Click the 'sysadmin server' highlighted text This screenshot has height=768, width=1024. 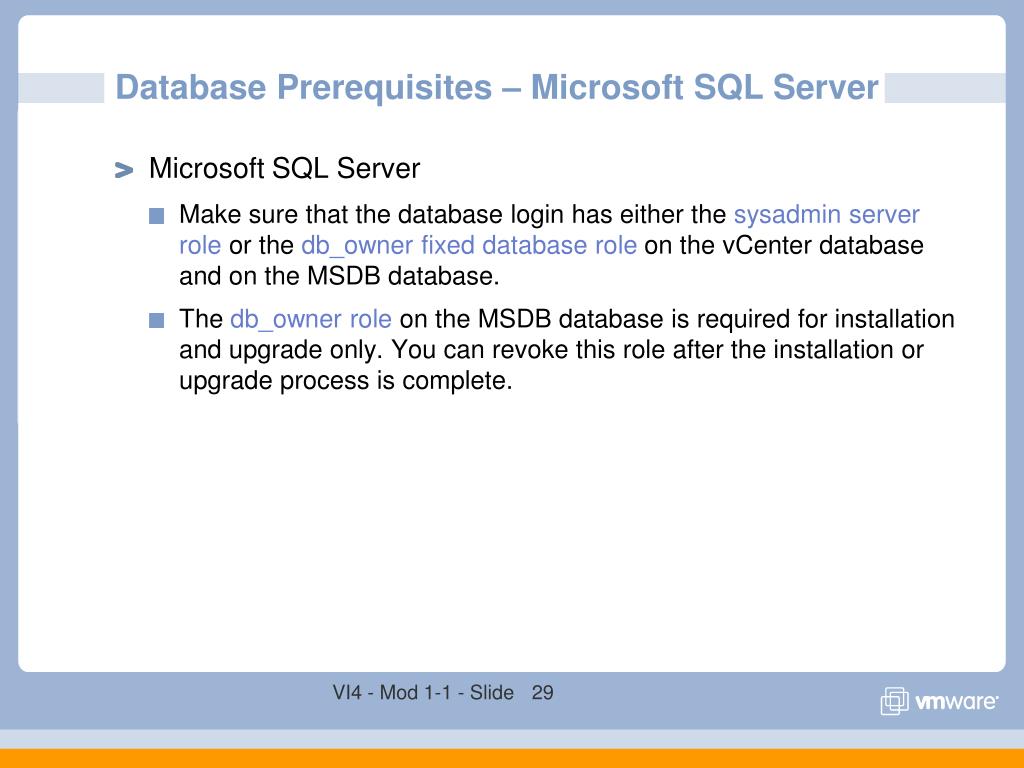(827, 214)
